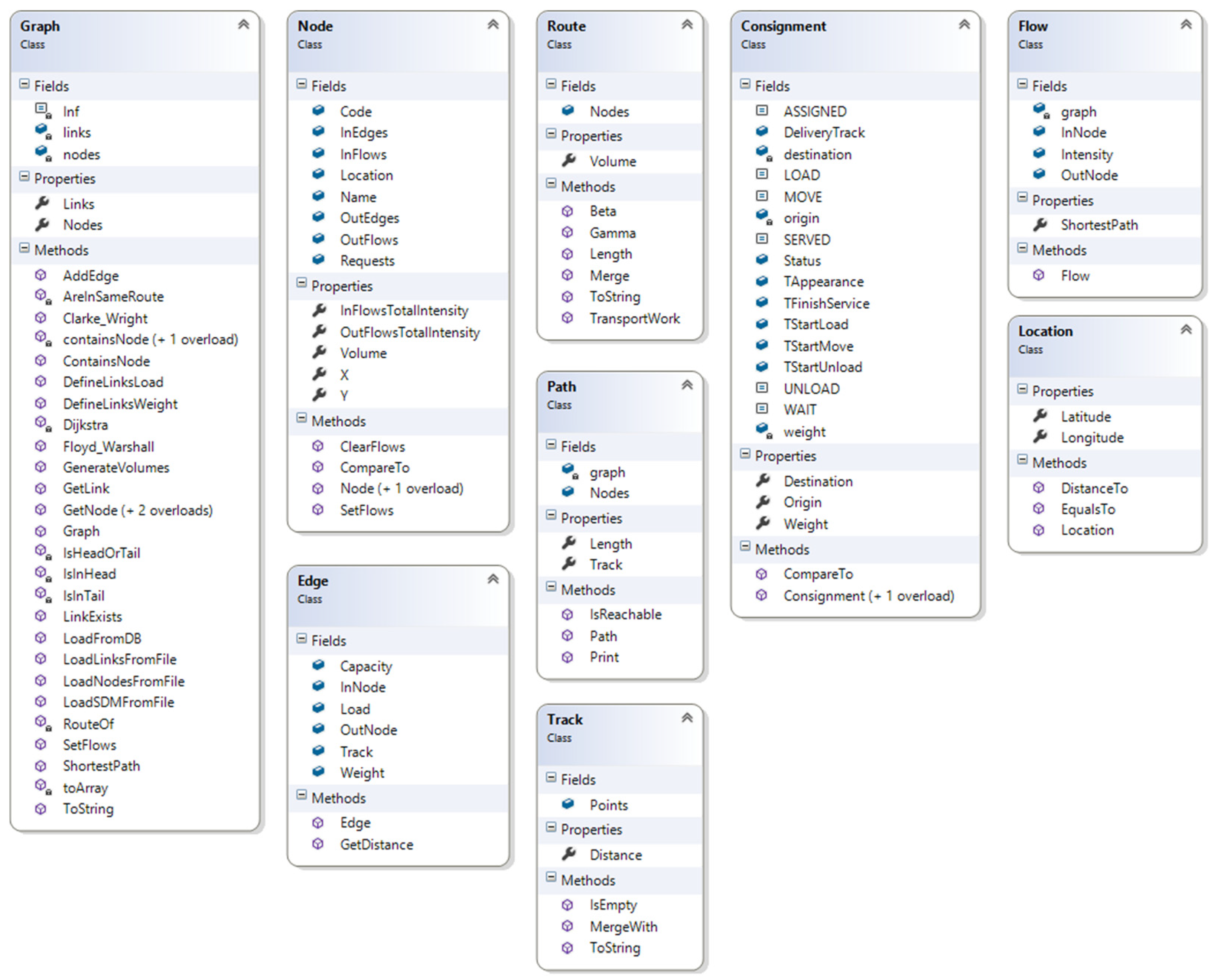The height and width of the screenshot is (980, 1214).
Task: Select the Clarke_Wright method in Graph
Action: [105, 318]
